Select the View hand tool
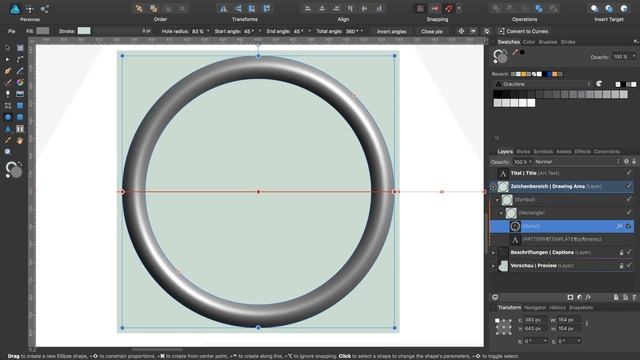 (20, 140)
